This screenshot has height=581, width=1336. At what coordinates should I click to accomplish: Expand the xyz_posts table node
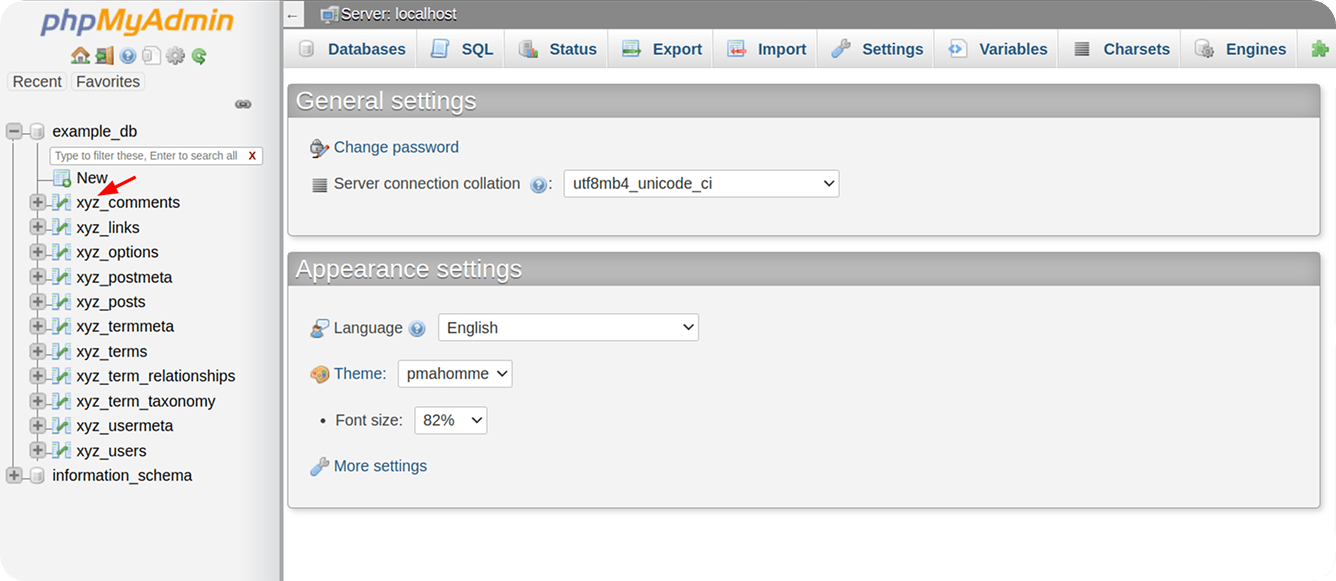pos(38,302)
